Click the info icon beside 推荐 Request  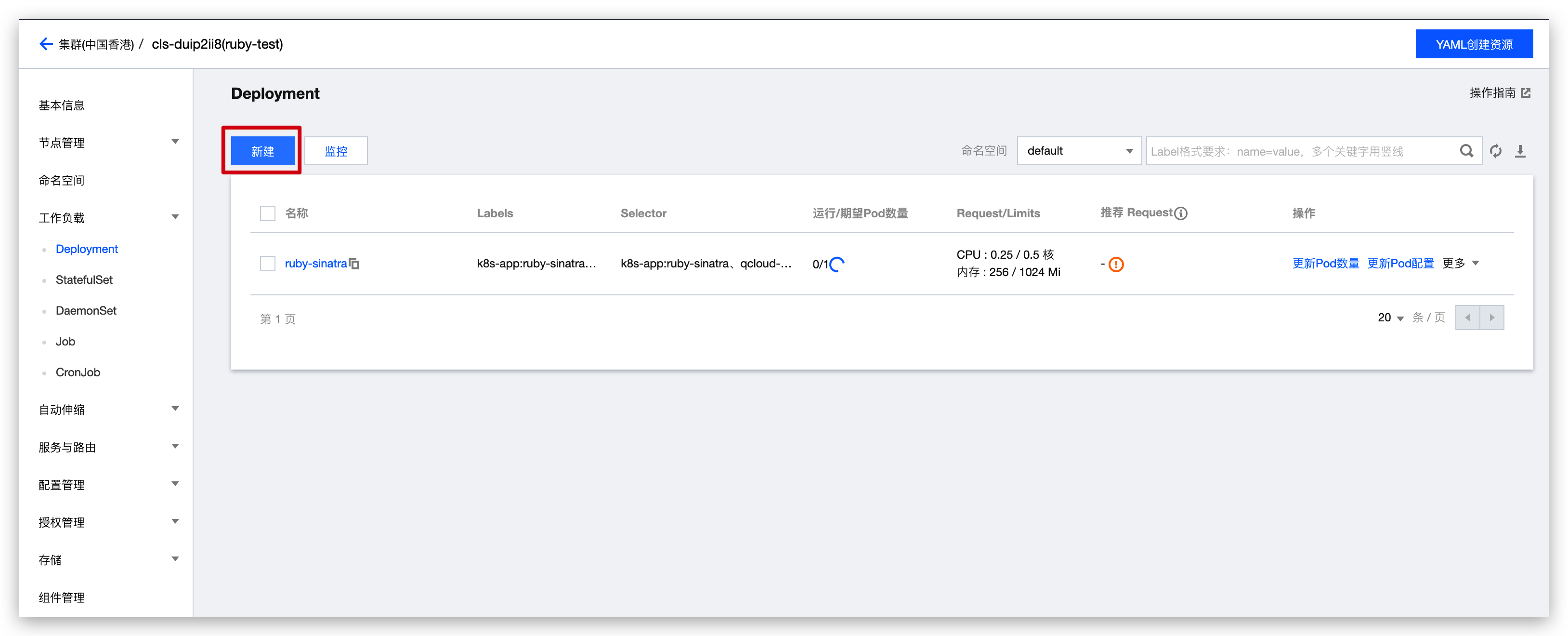(1181, 213)
